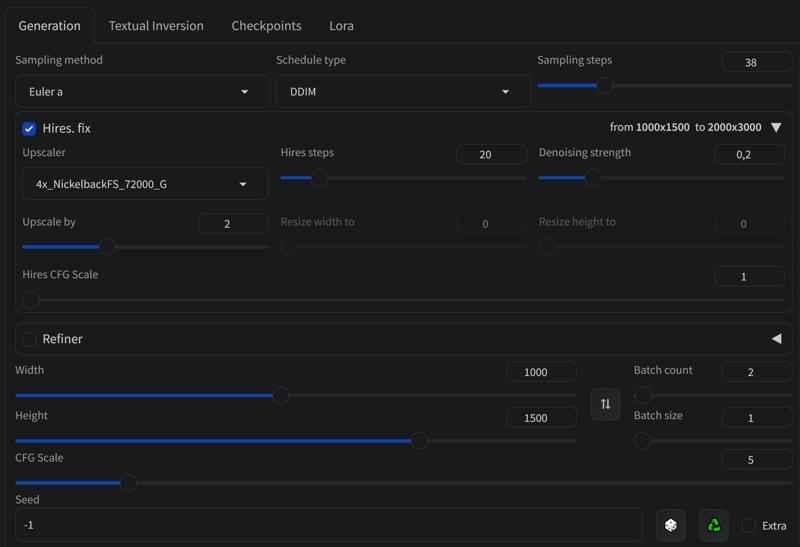This screenshot has height=547, width=800.
Task: Open the Schedule type DDIM dropdown
Action: 403,92
